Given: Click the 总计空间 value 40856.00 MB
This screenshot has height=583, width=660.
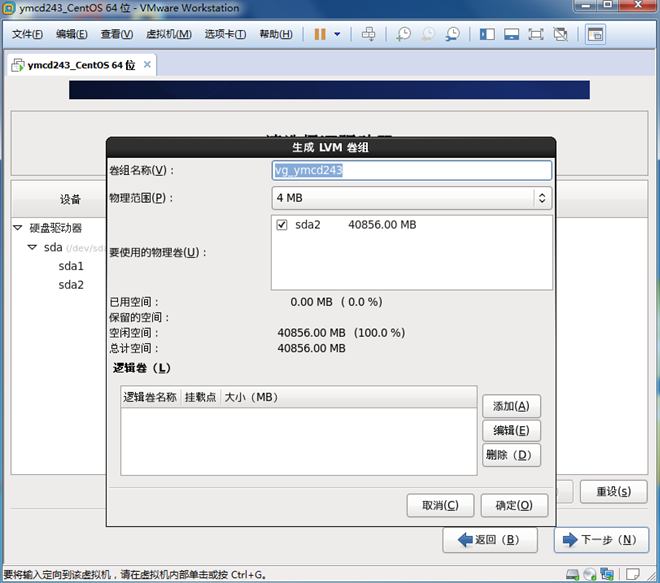Looking at the screenshot, I should coord(311,349).
